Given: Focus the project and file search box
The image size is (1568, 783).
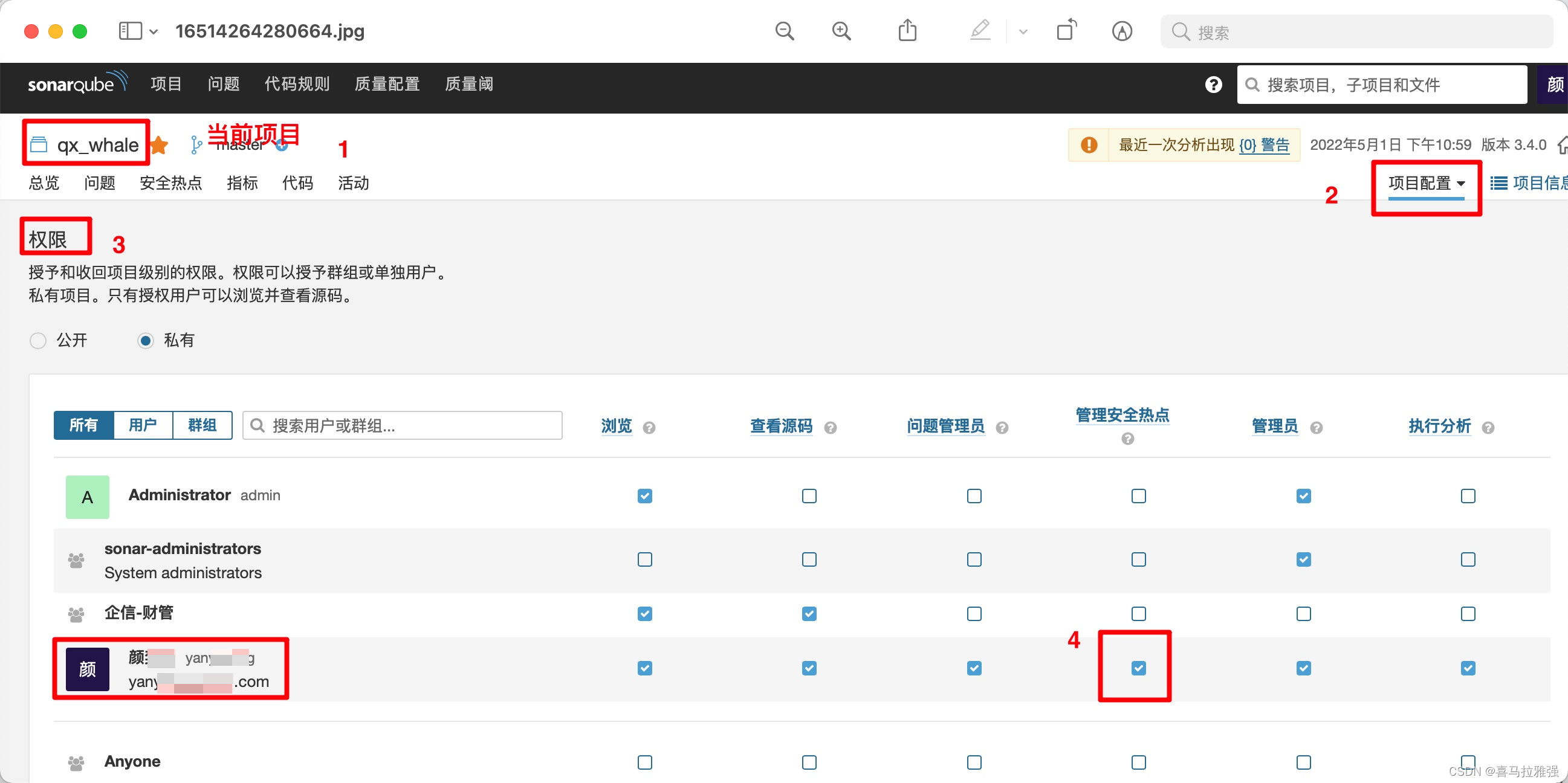Looking at the screenshot, I should [x=1382, y=85].
